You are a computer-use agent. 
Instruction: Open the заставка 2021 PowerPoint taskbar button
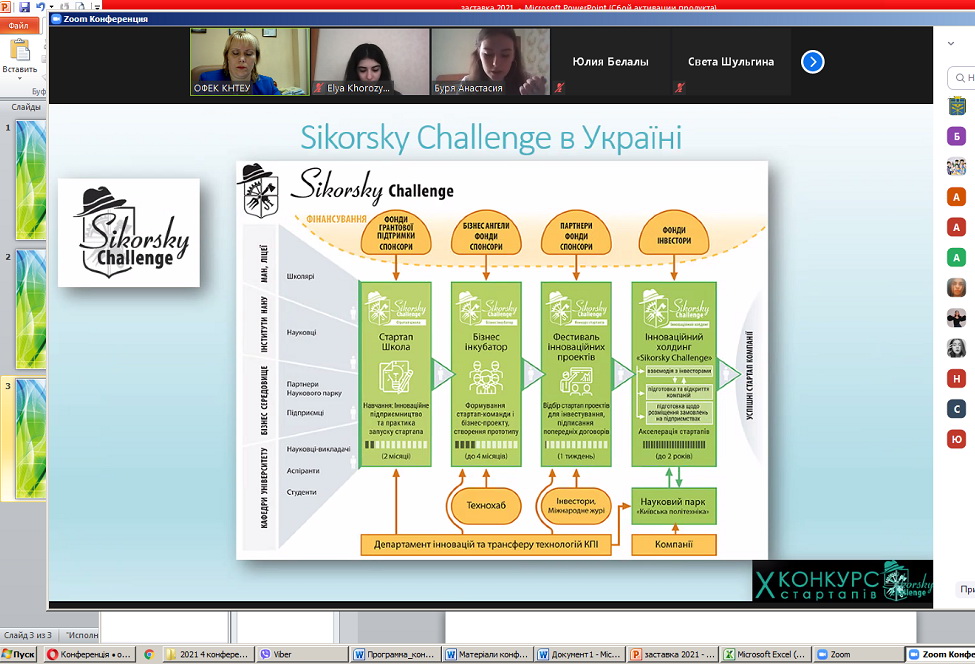click(x=673, y=654)
